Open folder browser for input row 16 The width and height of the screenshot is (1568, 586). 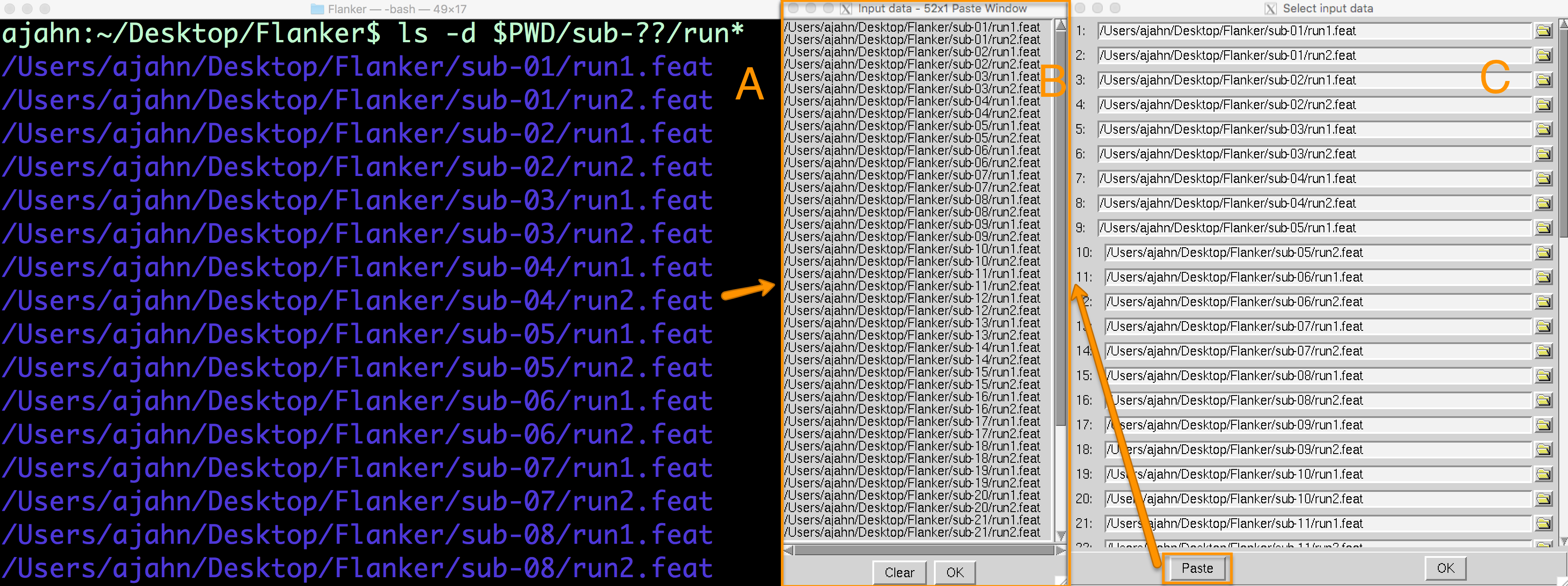pos(1544,400)
